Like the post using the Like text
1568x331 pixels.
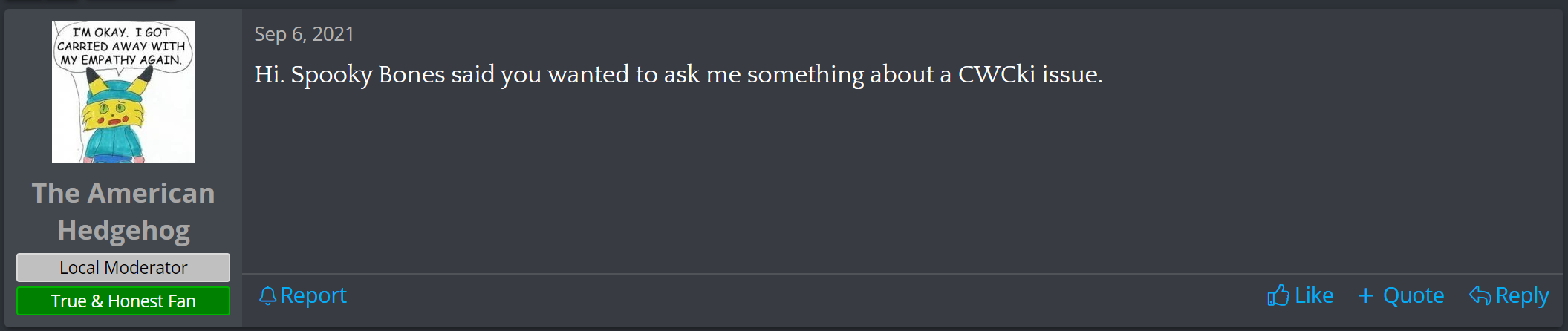tap(1314, 295)
